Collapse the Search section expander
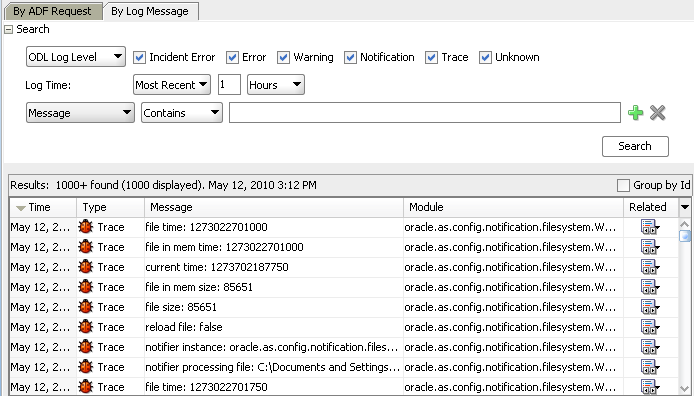The height and width of the screenshot is (396, 694). (8, 30)
